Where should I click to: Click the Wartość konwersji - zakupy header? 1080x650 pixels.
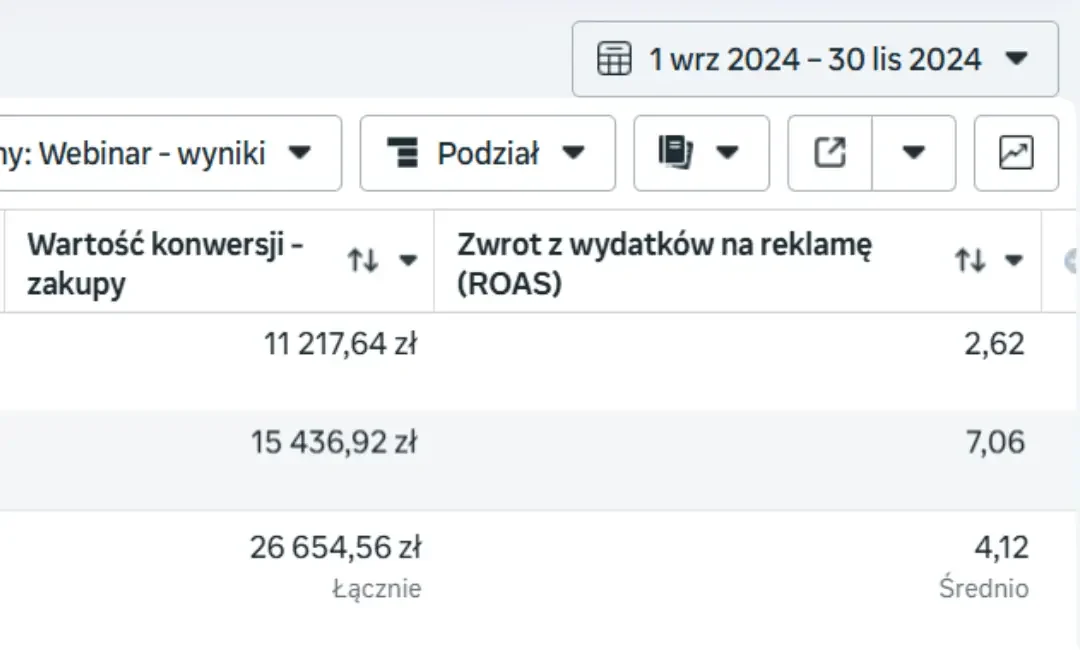(x=165, y=264)
